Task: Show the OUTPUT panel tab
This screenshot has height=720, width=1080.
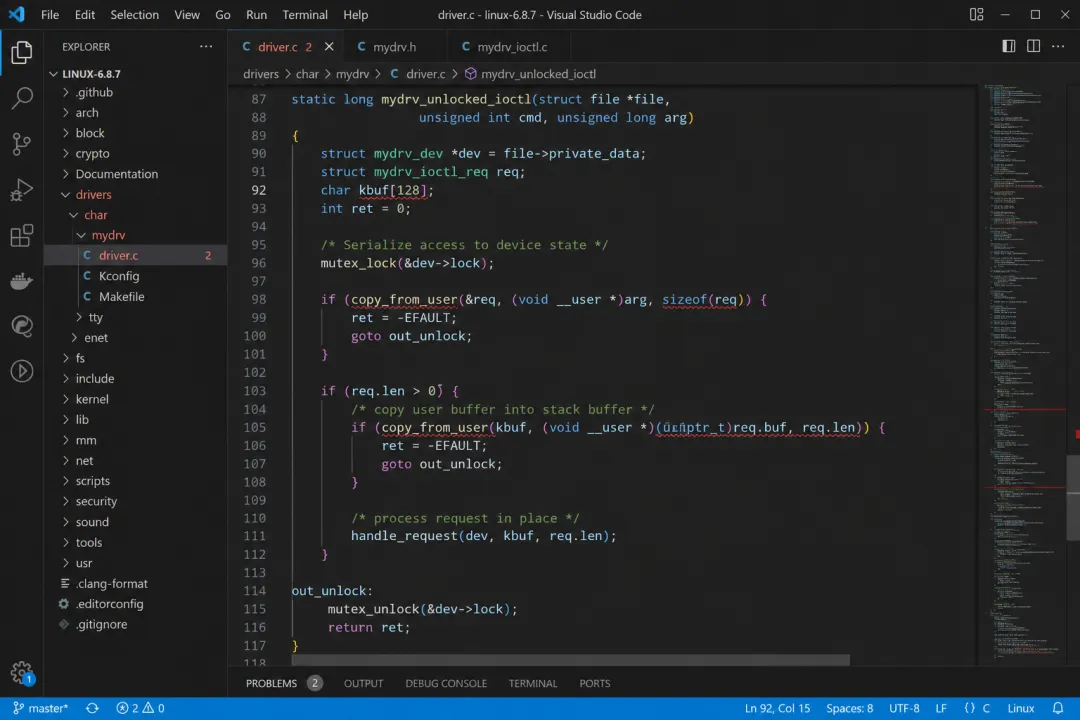Action: (363, 683)
